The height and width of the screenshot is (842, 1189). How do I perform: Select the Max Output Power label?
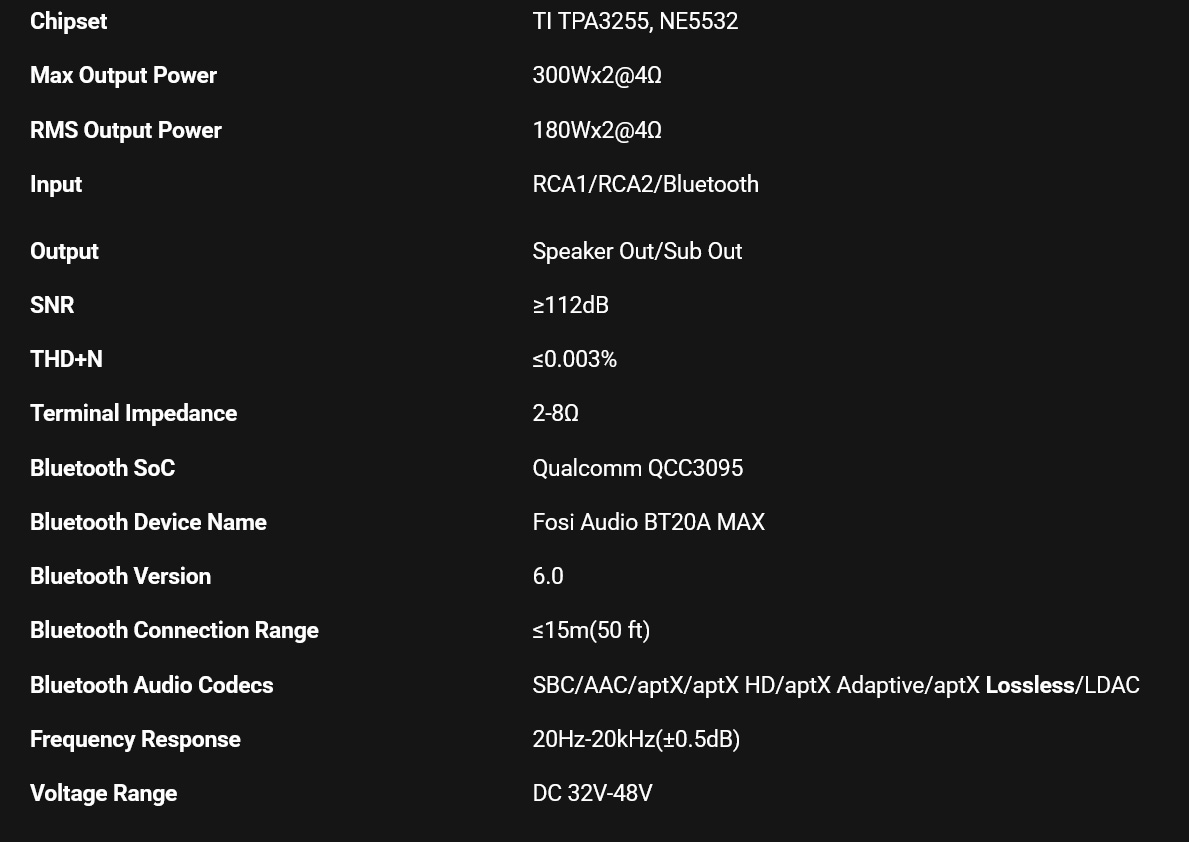123,76
